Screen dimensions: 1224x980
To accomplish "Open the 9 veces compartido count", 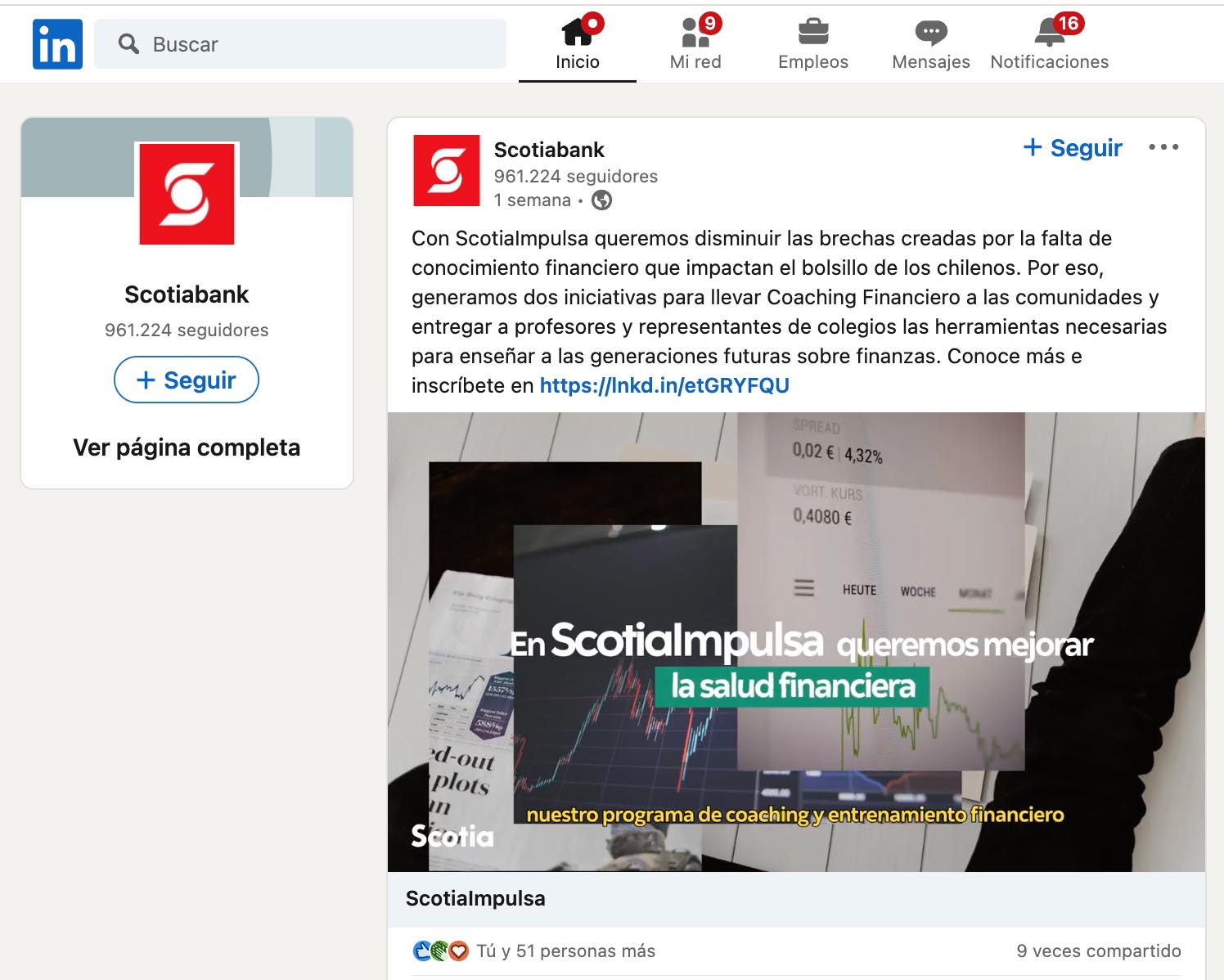I will [1098, 951].
